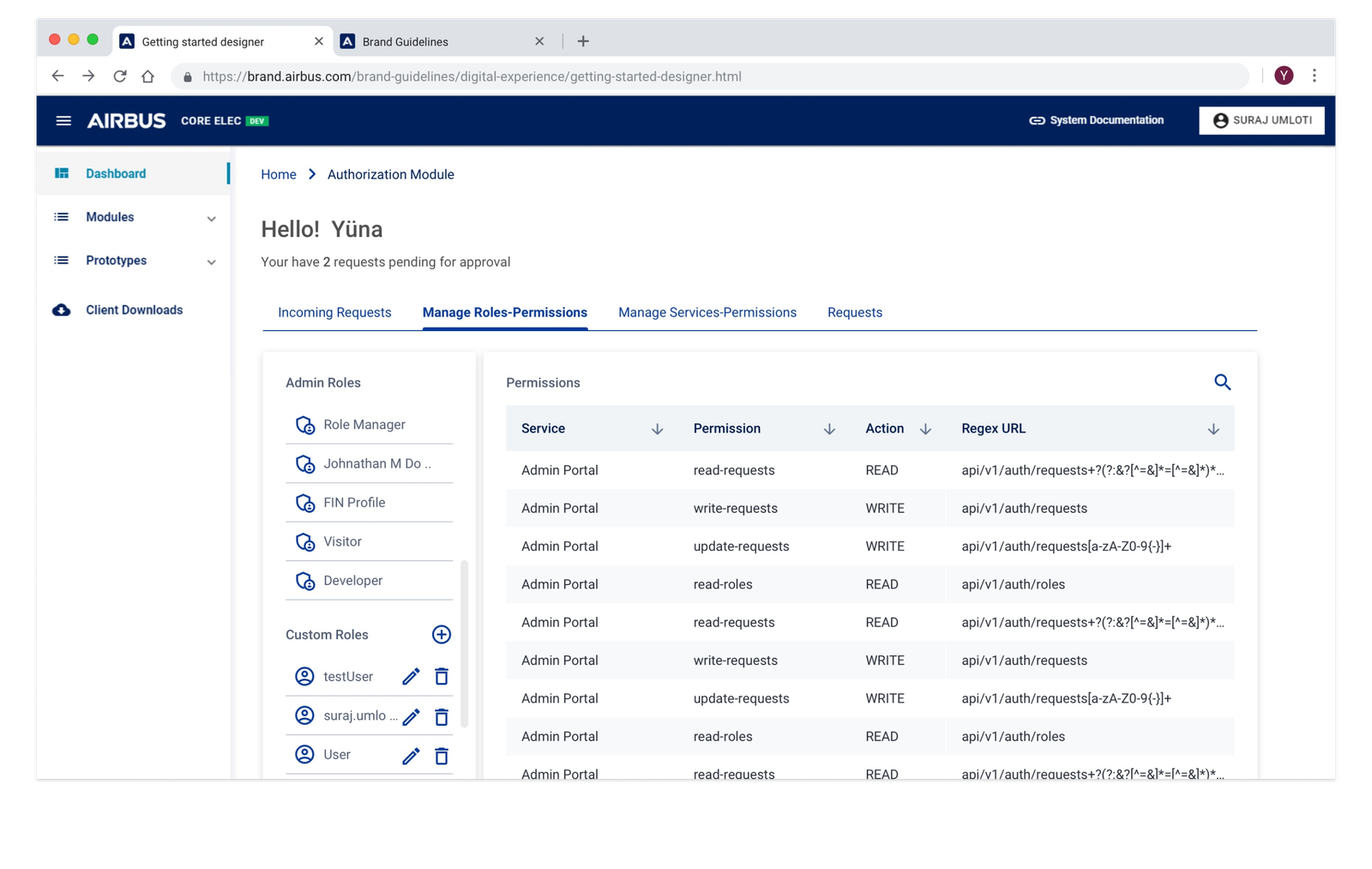Click the Client Downloads cloud icon

coord(62,311)
